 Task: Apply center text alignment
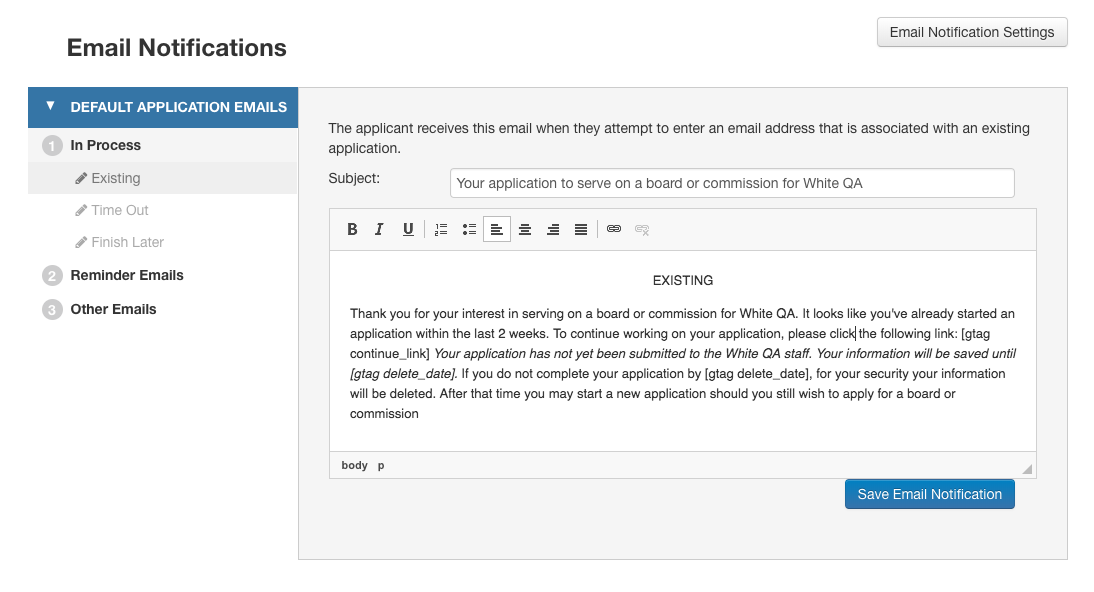tap(525, 229)
